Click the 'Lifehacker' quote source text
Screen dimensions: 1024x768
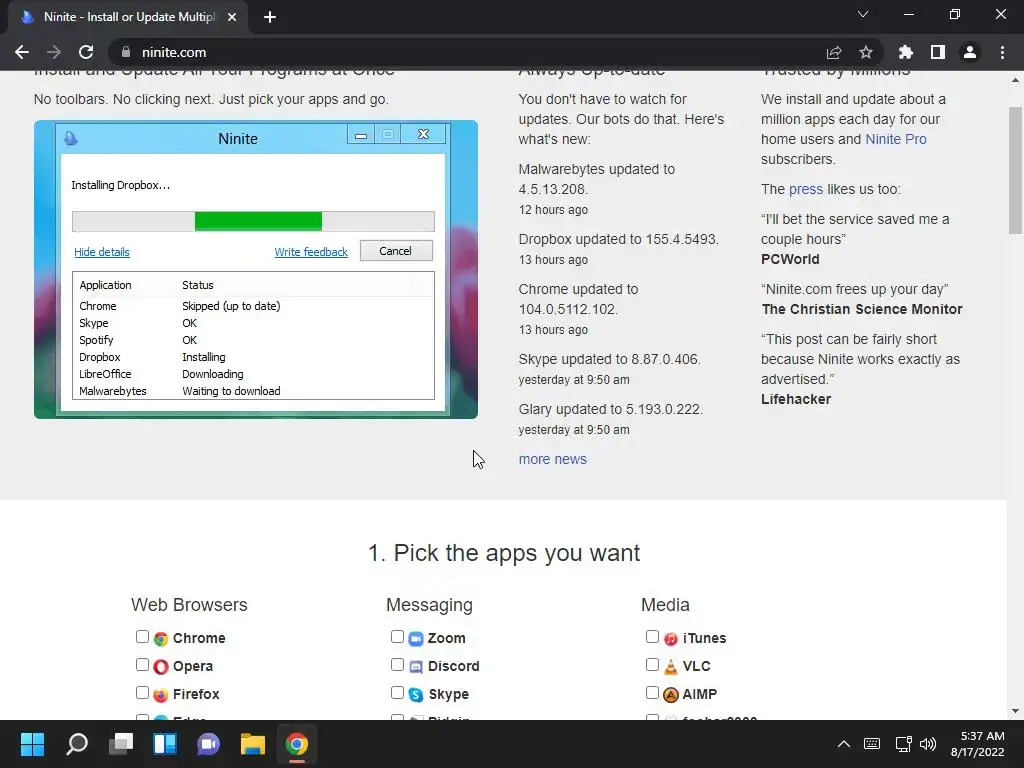(x=795, y=399)
